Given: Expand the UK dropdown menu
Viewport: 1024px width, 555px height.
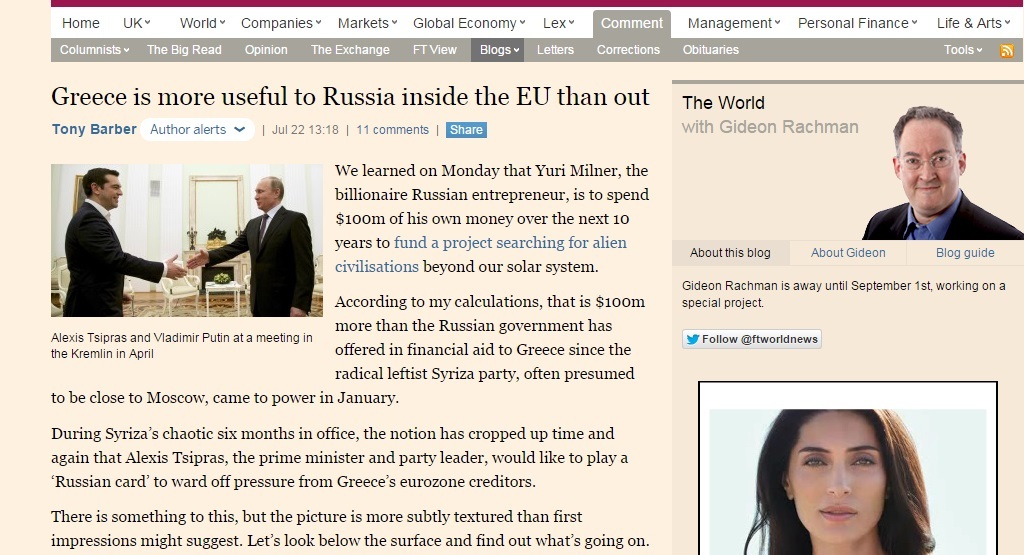Looking at the screenshot, I should coord(136,24).
